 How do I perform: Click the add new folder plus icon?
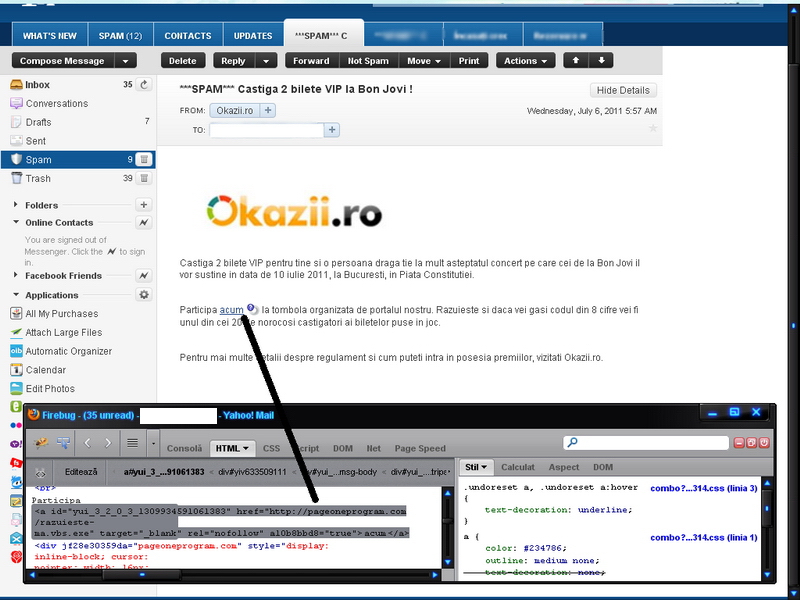pos(144,205)
